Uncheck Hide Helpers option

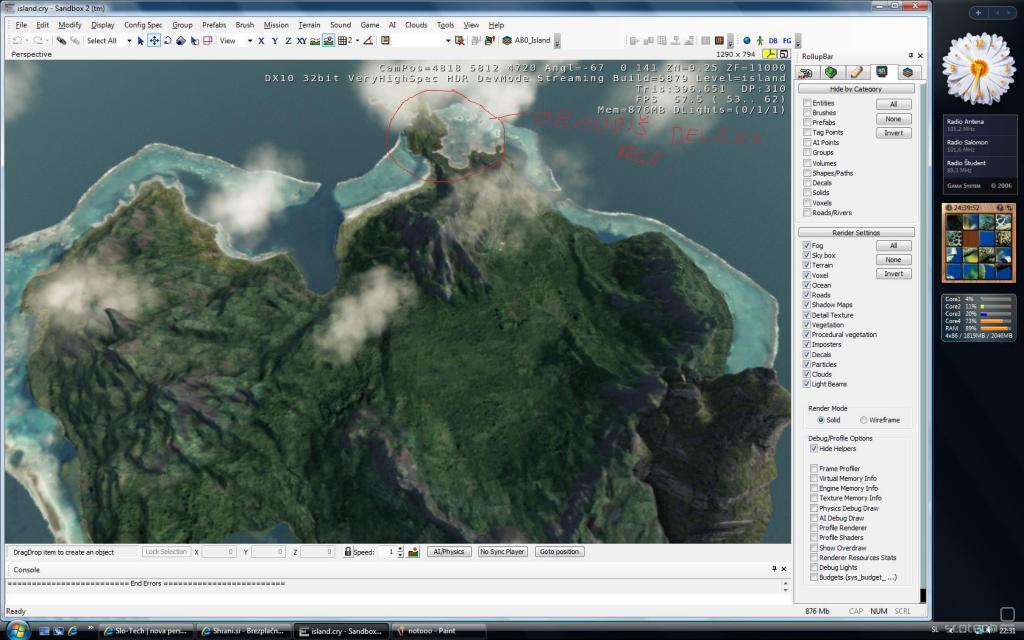(x=814, y=449)
